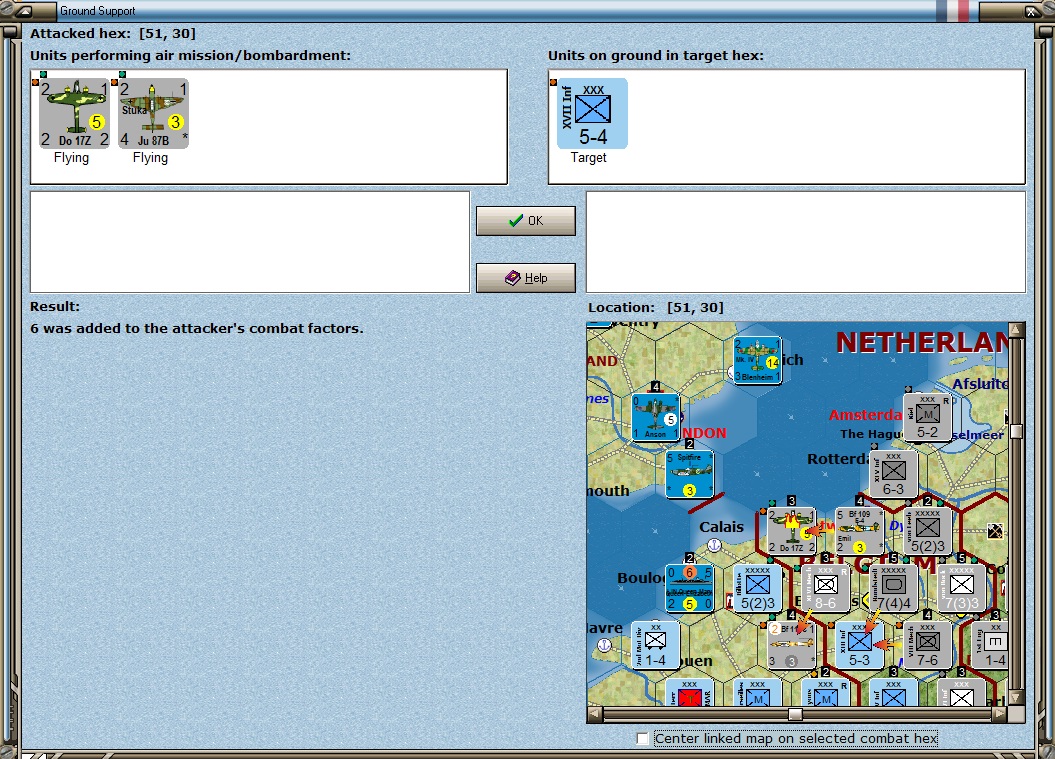Click the blue 5(2)3 army unit on map

click(x=758, y=588)
